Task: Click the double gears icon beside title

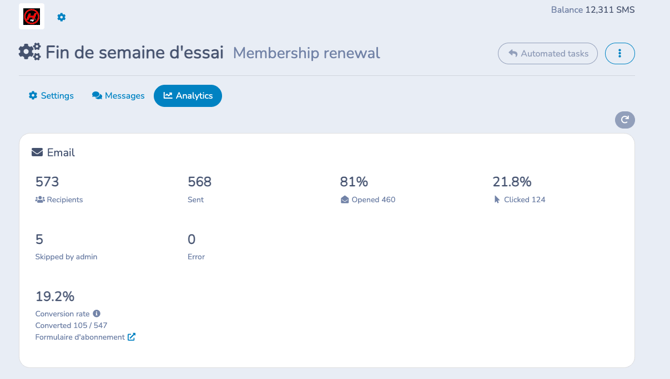Action: coord(29,52)
